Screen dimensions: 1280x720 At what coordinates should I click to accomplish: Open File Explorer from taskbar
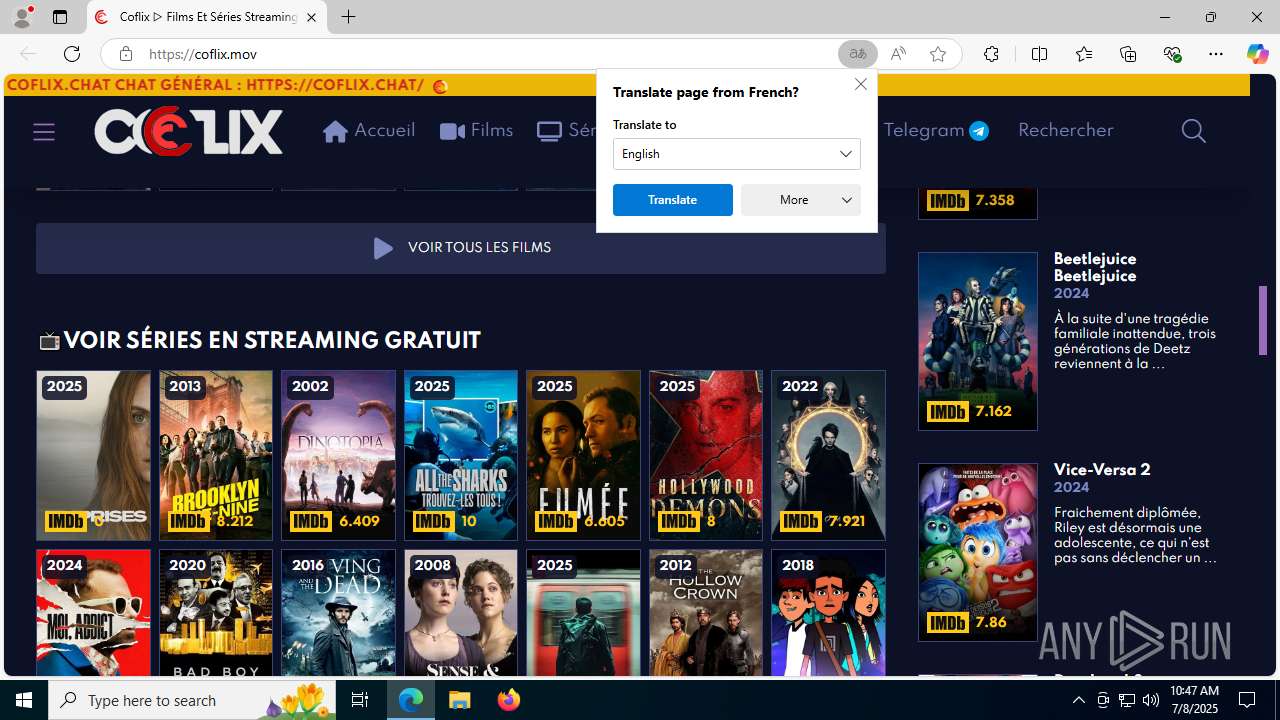460,700
